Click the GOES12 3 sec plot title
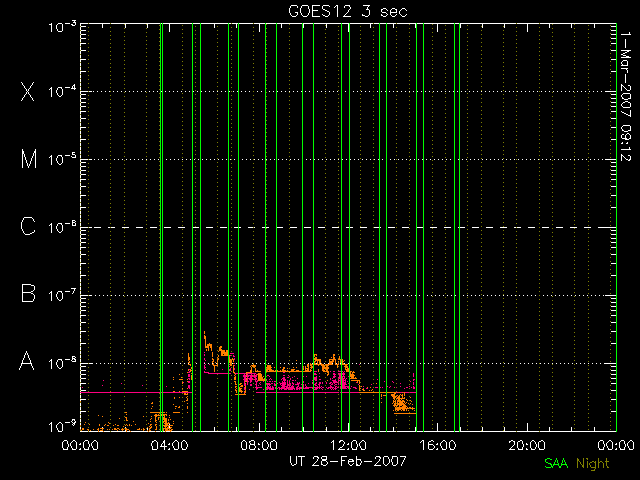 coord(348,11)
